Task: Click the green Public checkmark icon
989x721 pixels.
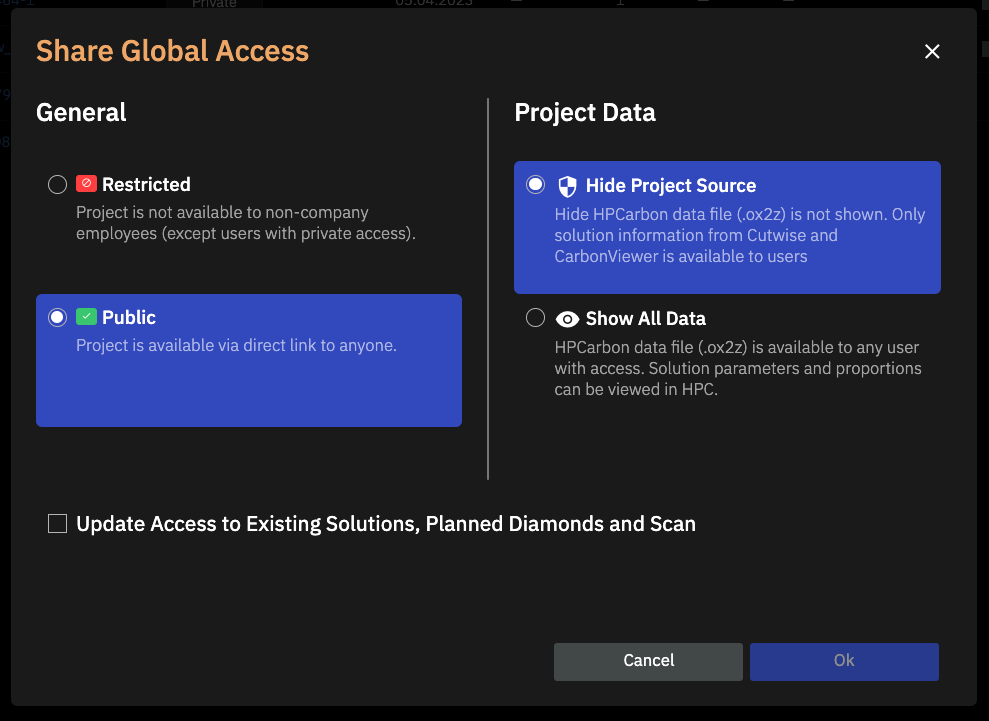Action: pyautogui.click(x=86, y=317)
